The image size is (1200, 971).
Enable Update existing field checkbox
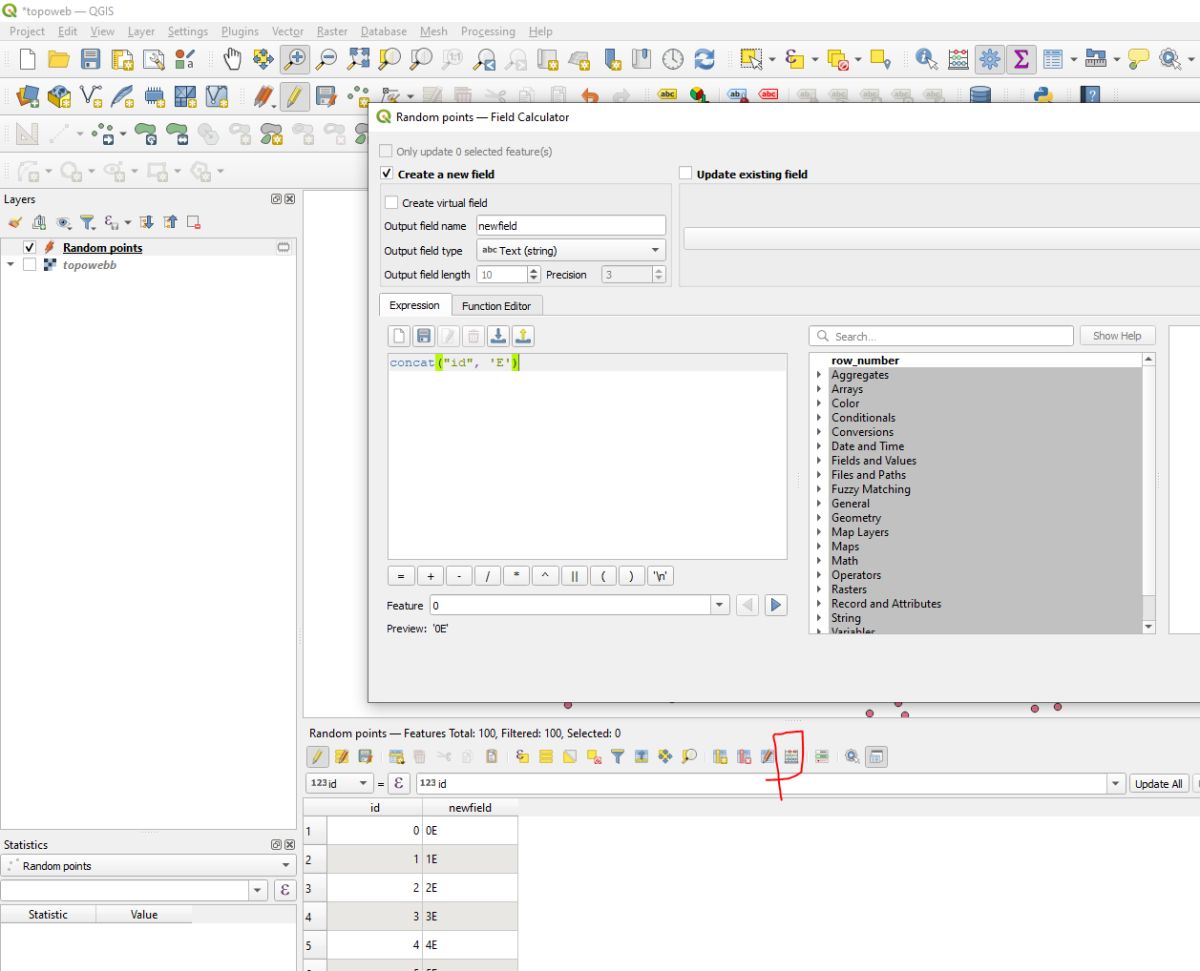(x=686, y=173)
